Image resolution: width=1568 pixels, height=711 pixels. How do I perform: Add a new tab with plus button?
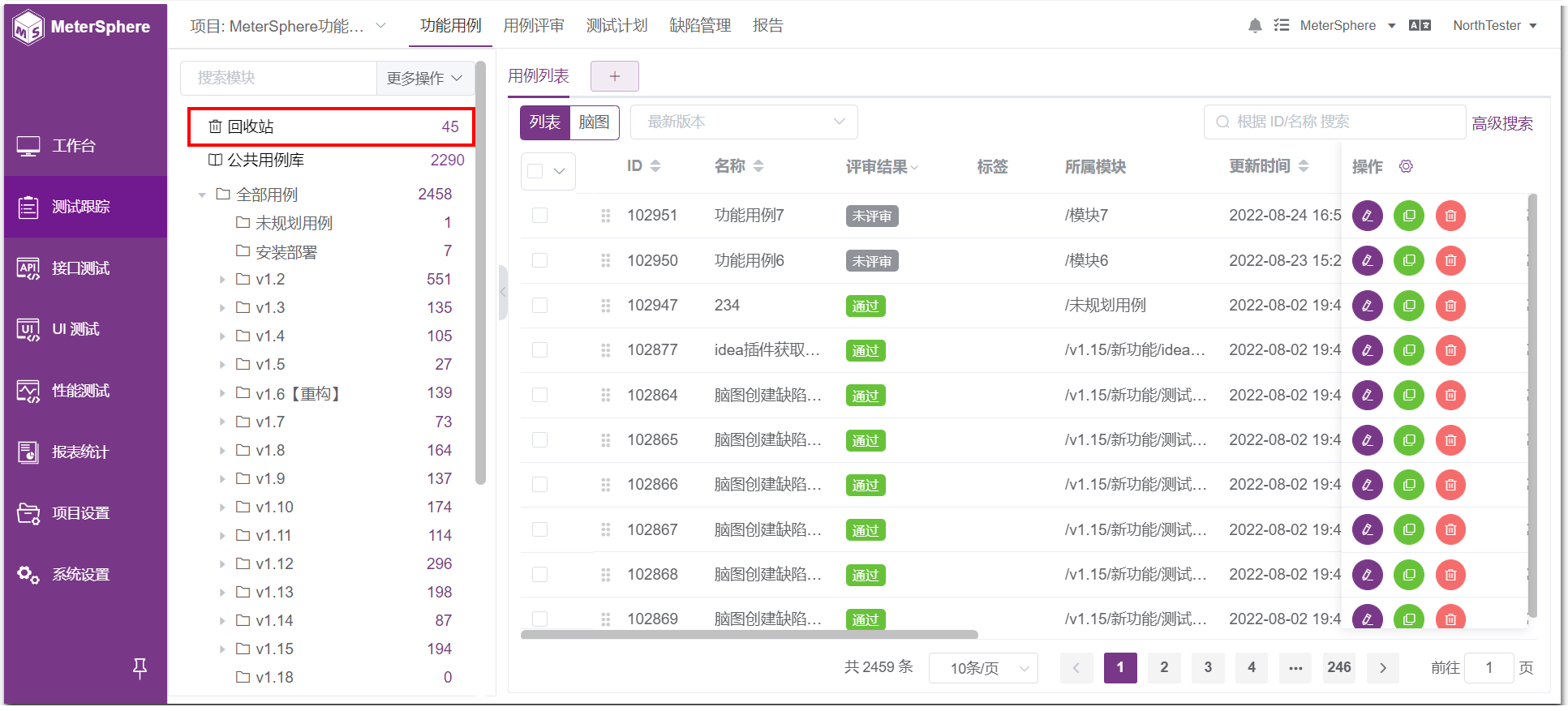click(614, 76)
